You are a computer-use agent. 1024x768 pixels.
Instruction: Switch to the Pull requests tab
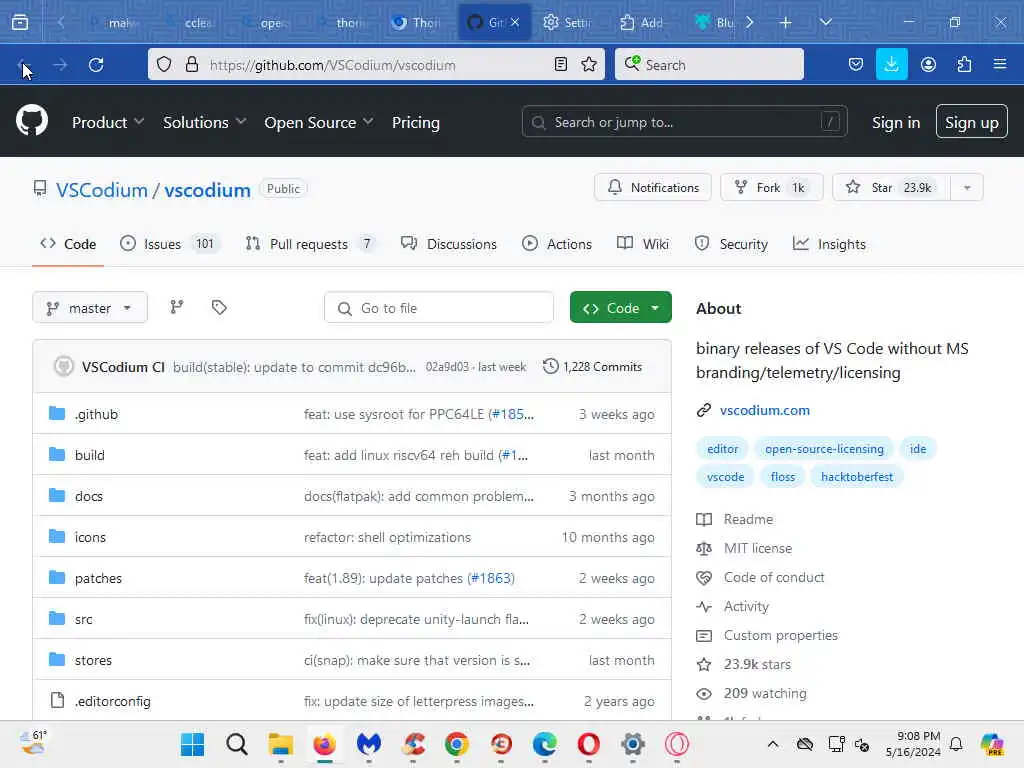(x=310, y=244)
